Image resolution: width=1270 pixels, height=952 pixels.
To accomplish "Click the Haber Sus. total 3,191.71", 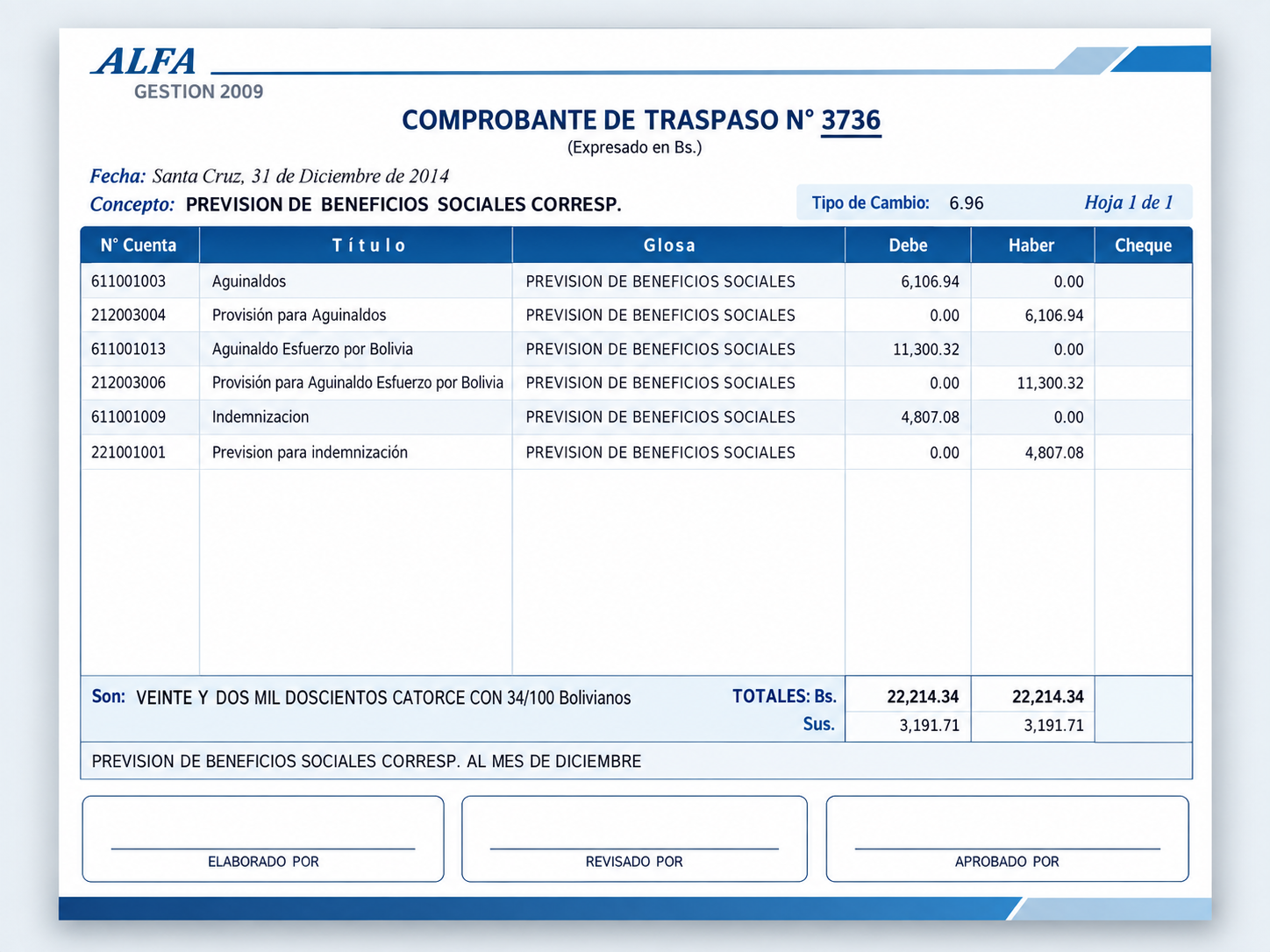I will click(x=1054, y=725).
